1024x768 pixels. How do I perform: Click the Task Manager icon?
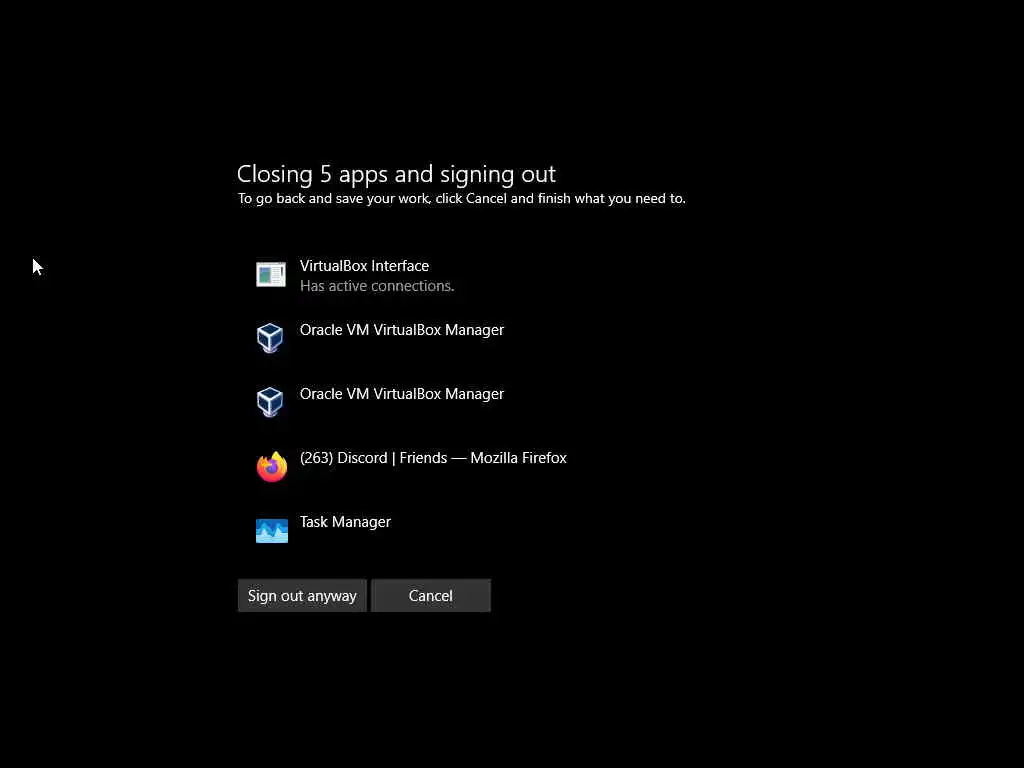(x=272, y=530)
